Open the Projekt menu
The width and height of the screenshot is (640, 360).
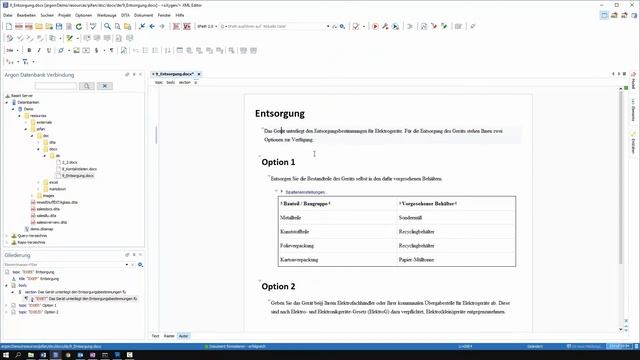[64, 15]
